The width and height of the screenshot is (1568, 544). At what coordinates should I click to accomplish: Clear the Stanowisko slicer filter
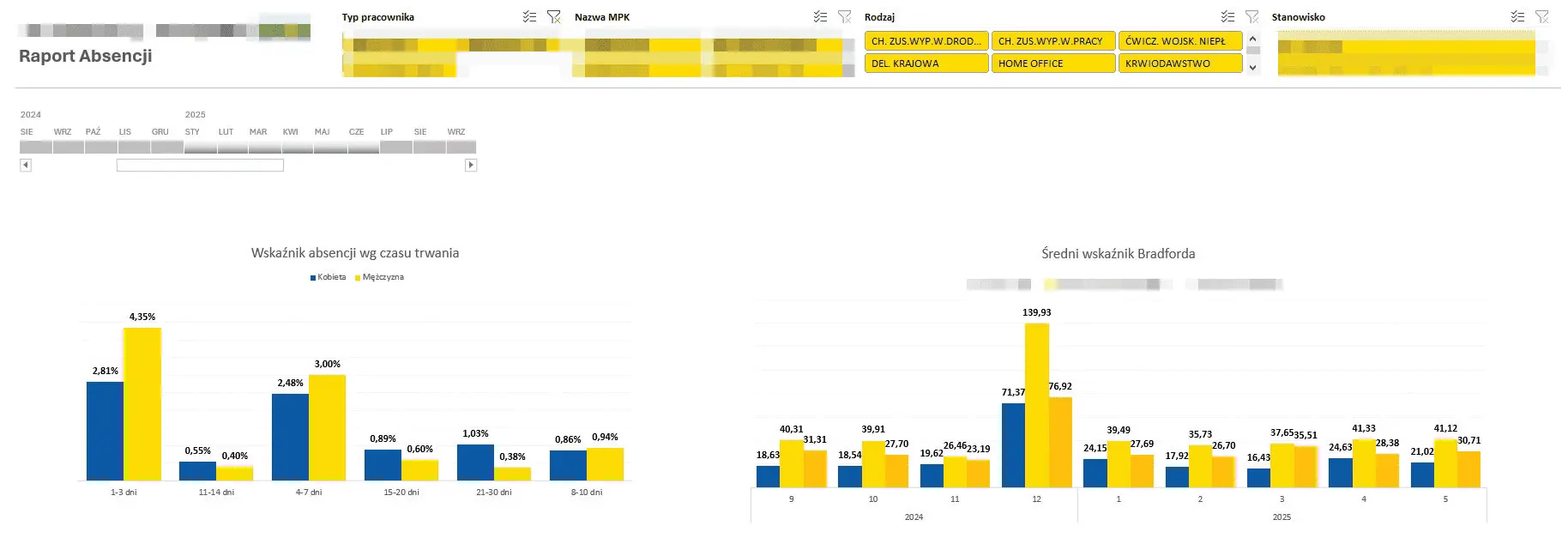[1542, 17]
